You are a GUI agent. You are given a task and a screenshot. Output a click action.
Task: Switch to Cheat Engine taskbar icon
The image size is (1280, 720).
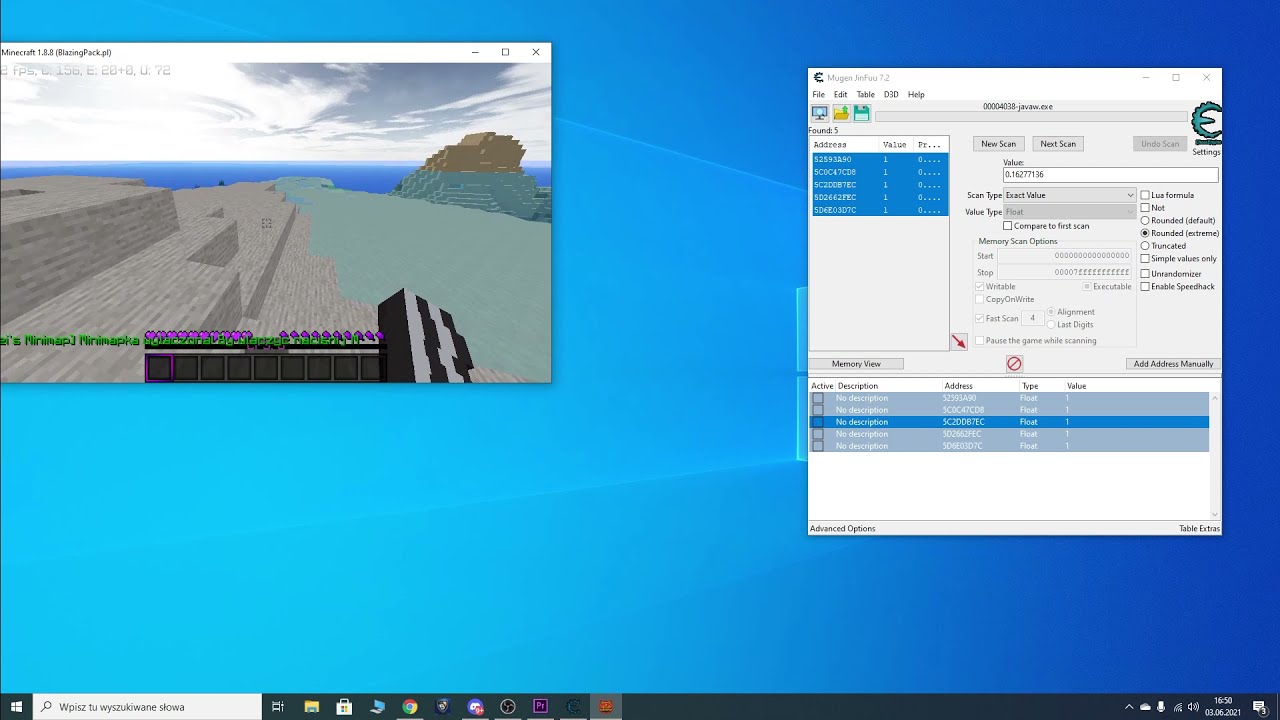[x=573, y=706]
